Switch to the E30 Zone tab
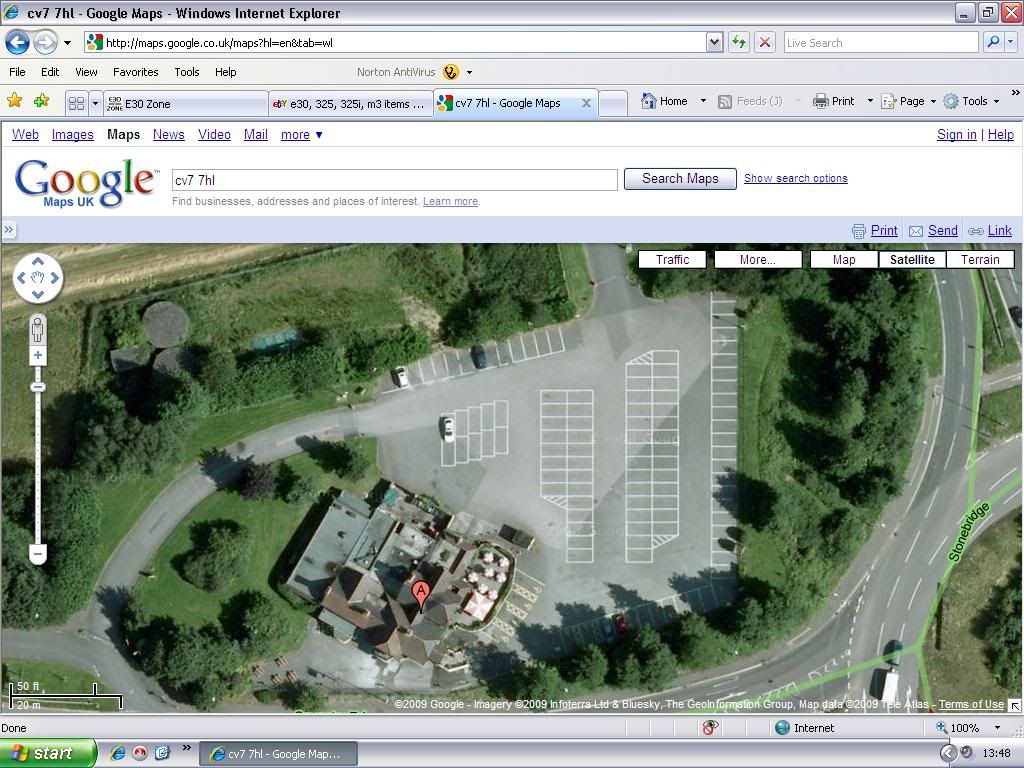 (x=185, y=103)
